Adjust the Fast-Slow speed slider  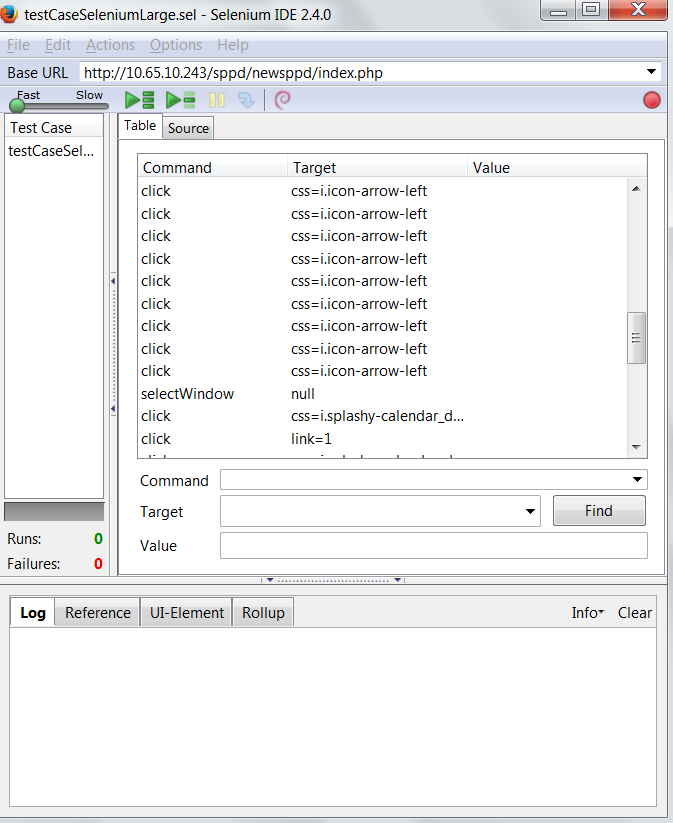click(x=17, y=105)
